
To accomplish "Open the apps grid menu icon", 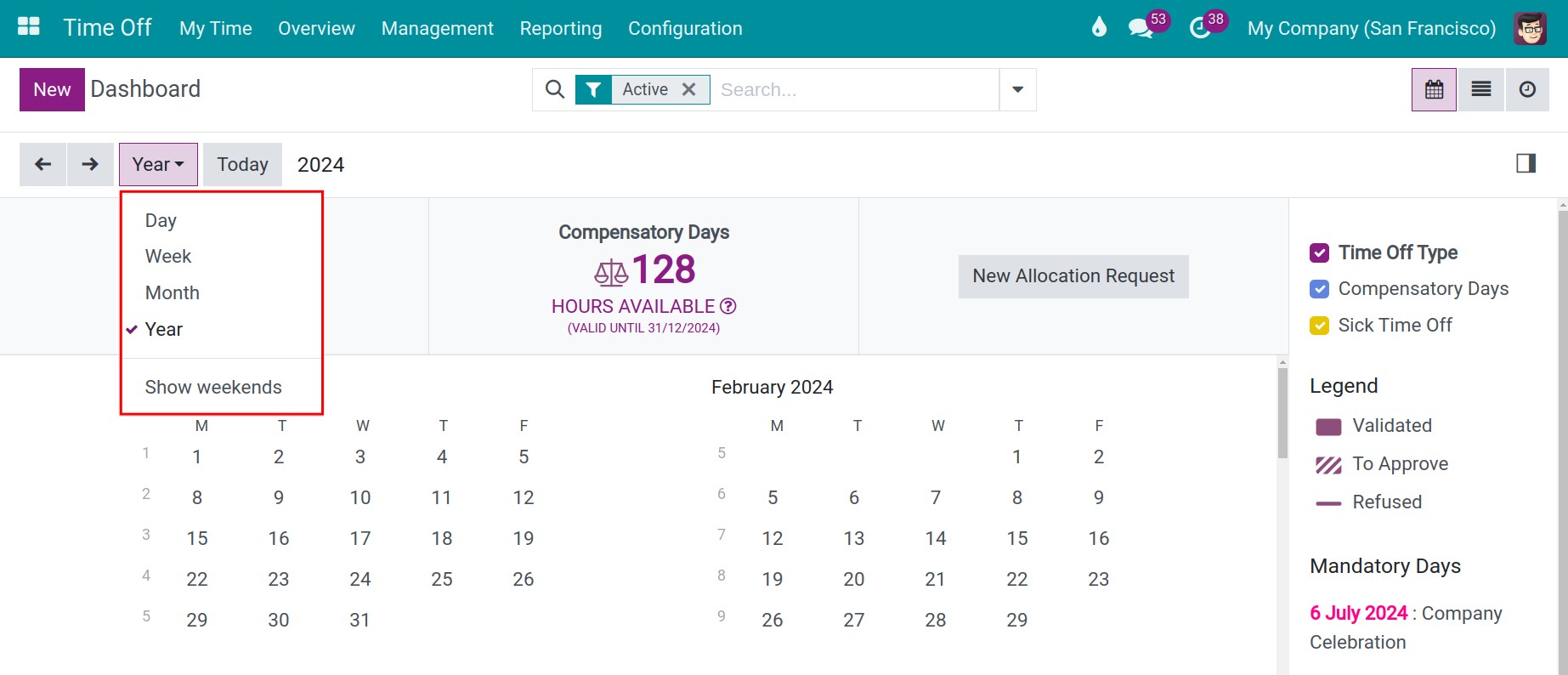I will point(29,27).
